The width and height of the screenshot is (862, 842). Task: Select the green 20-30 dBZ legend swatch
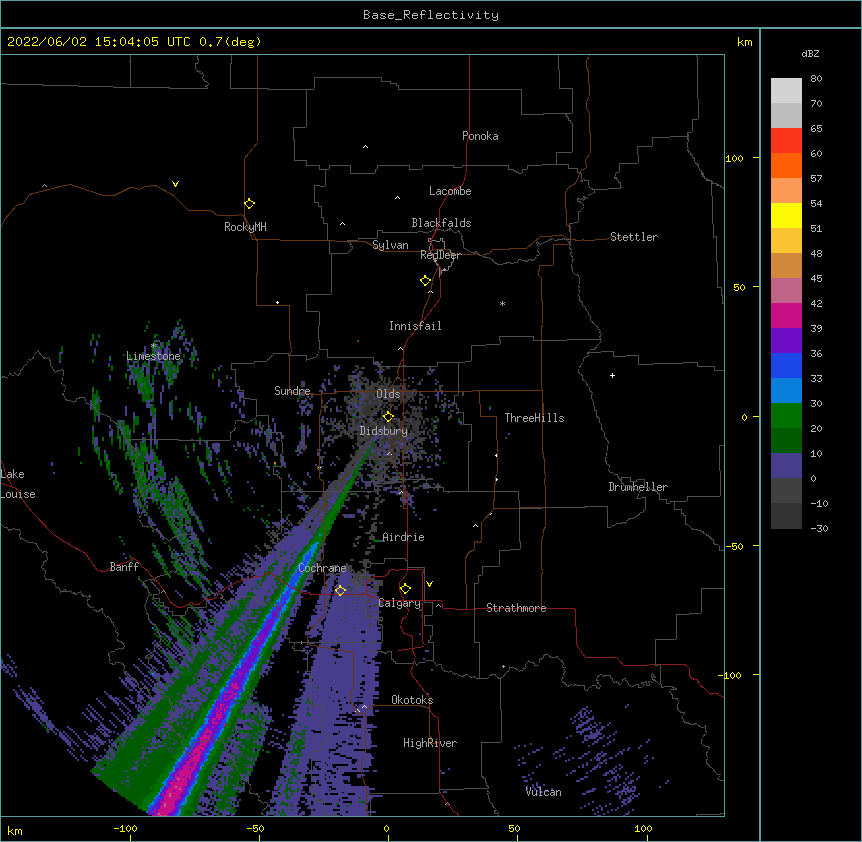786,416
